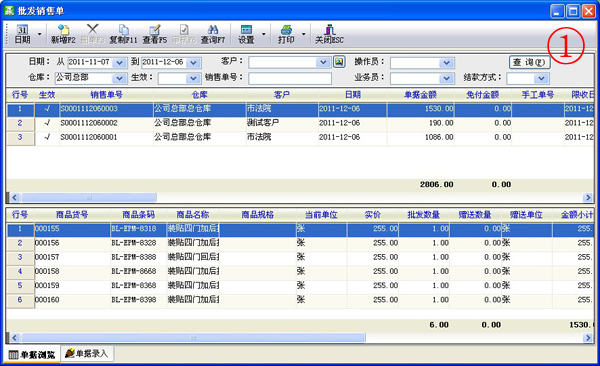Expand the 结款方式 payment method dropdown
This screenshot has width=600, height=366.
[x=541, y=78]
